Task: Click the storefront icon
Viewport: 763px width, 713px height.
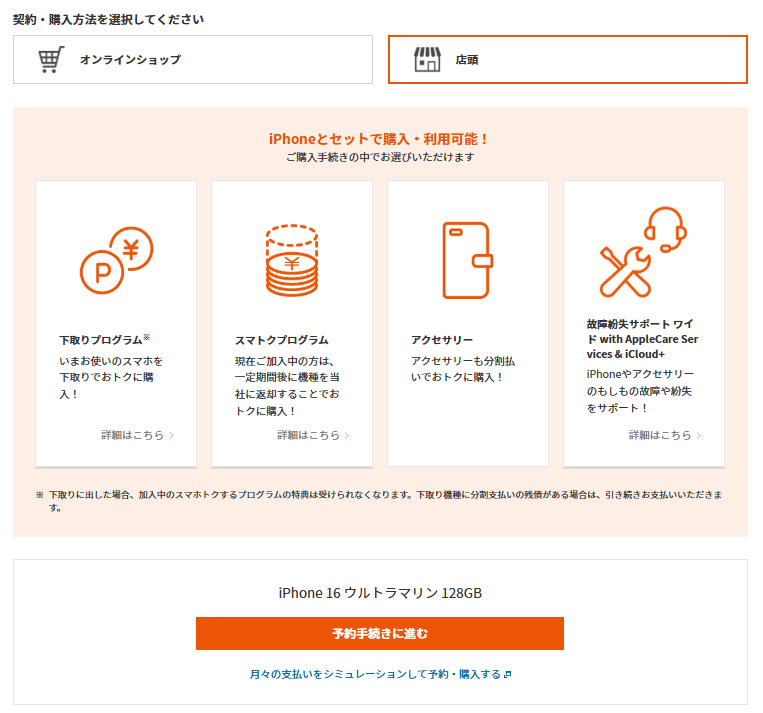Action: tap(427, 59)
